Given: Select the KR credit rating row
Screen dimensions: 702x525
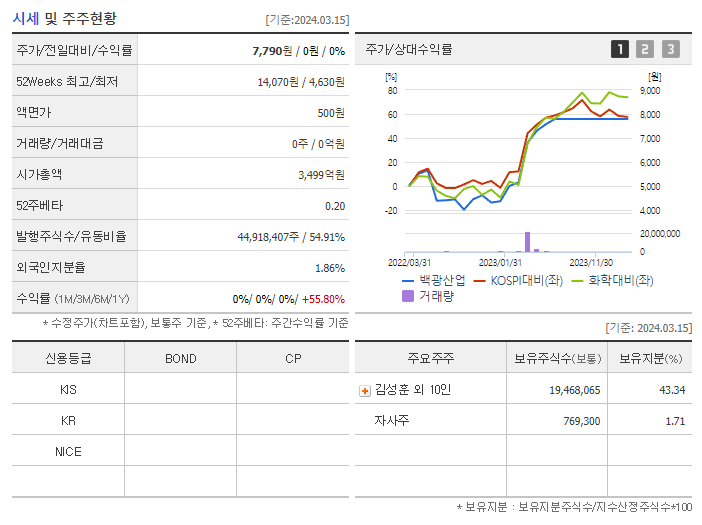Looking at the screenshot, I should pyautogui.click(x=180, y=420).
